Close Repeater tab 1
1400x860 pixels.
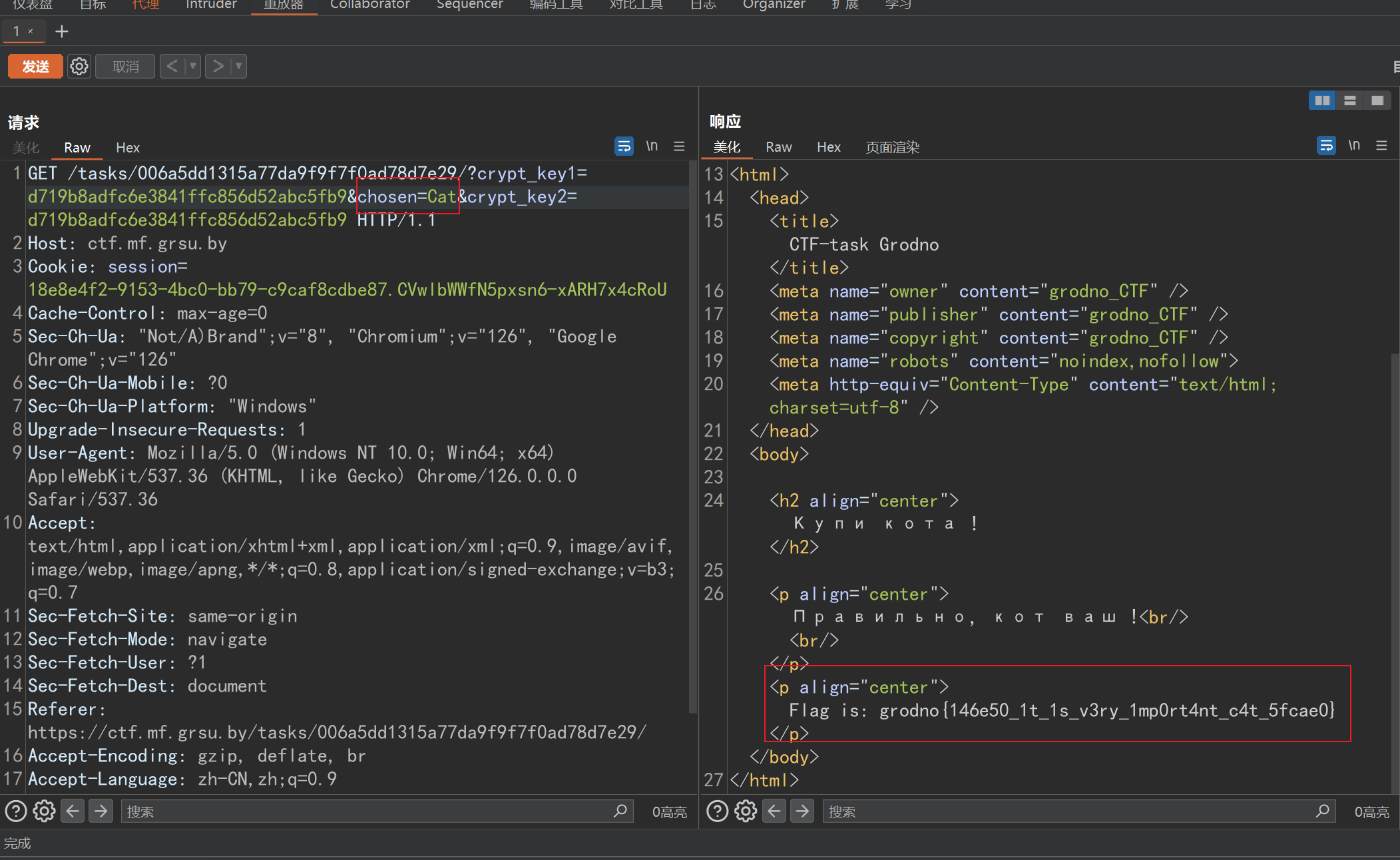[x=31, y=31]
